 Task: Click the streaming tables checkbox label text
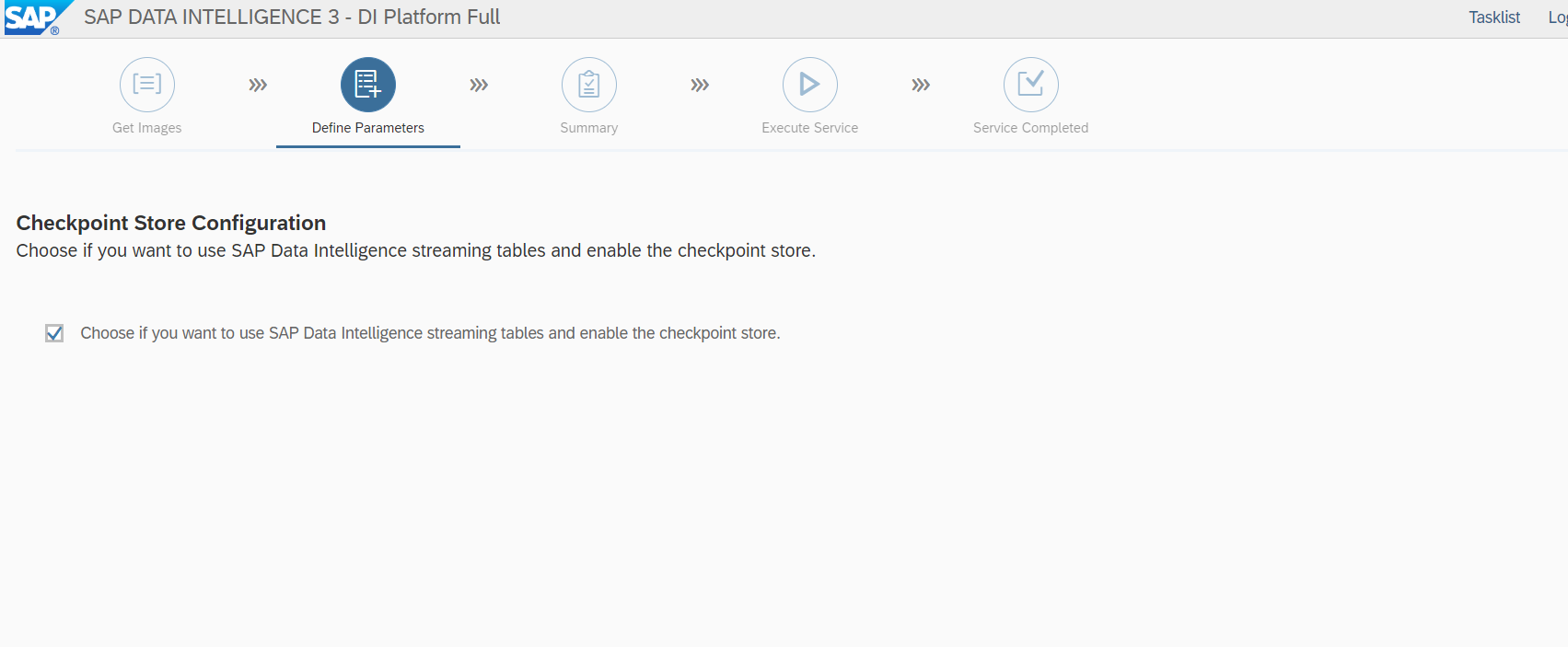point(430,333)
